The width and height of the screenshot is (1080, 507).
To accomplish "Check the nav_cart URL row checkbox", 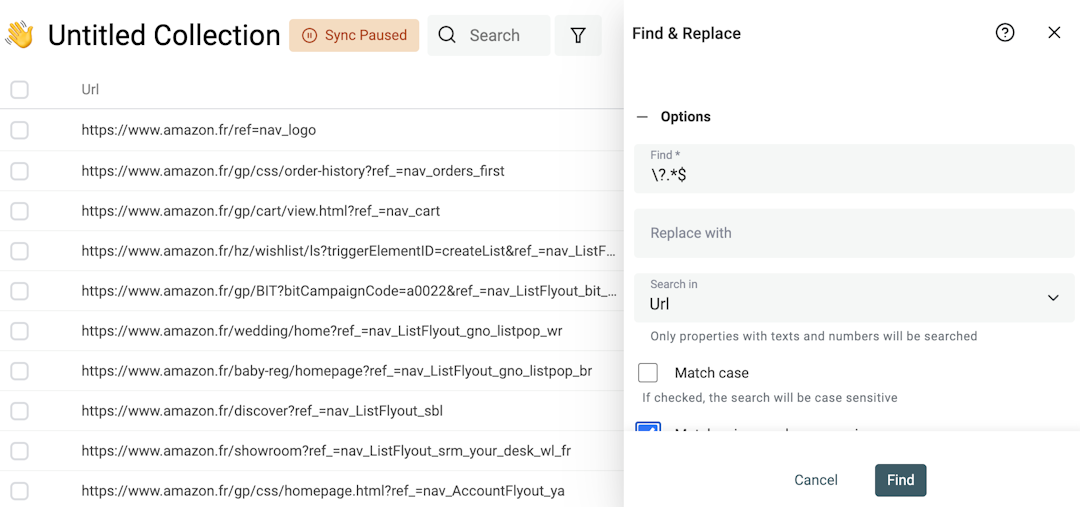I will [20, 211].
